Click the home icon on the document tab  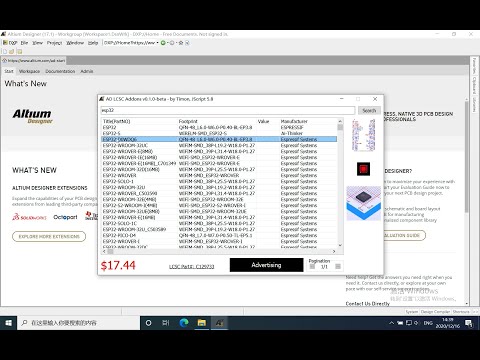click(5, 61)
